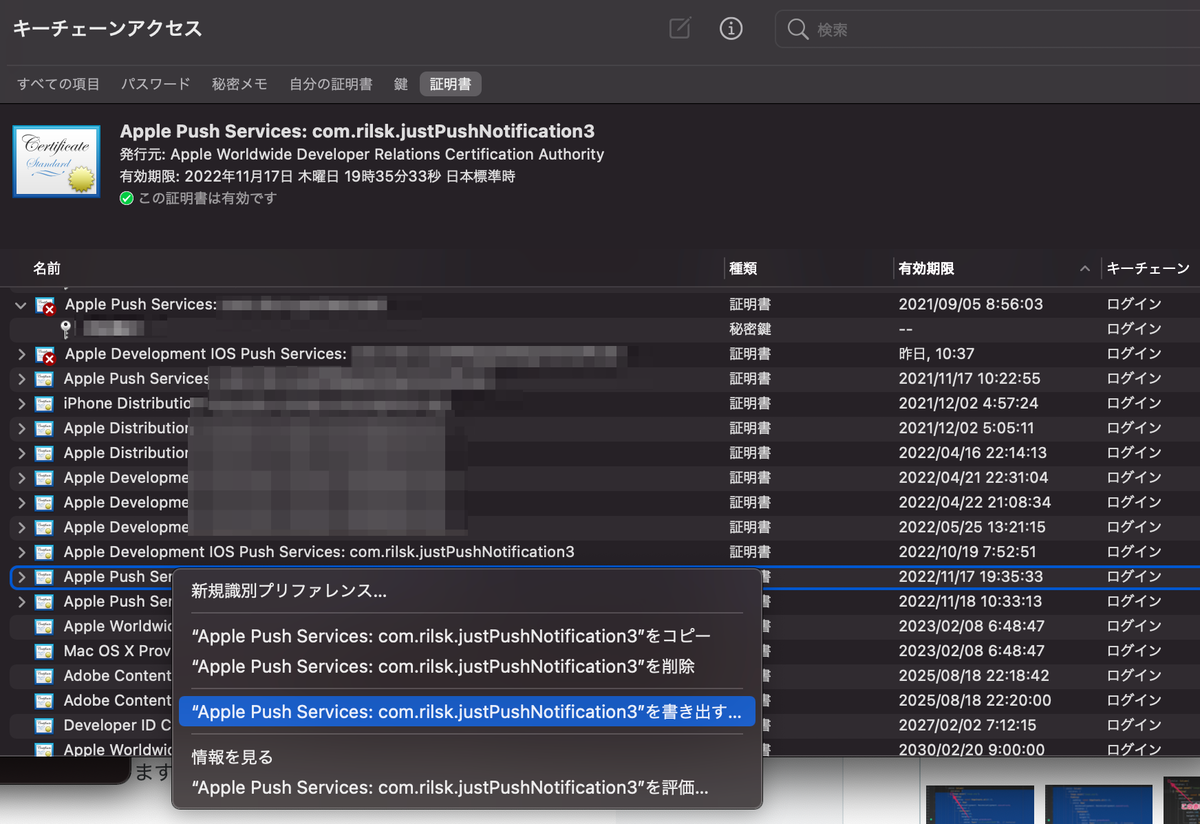The width and height of the screenshot is (1200, 824).
Task: Click certificate icon of first Adobe Content row
Action: [x=44, y=676]
